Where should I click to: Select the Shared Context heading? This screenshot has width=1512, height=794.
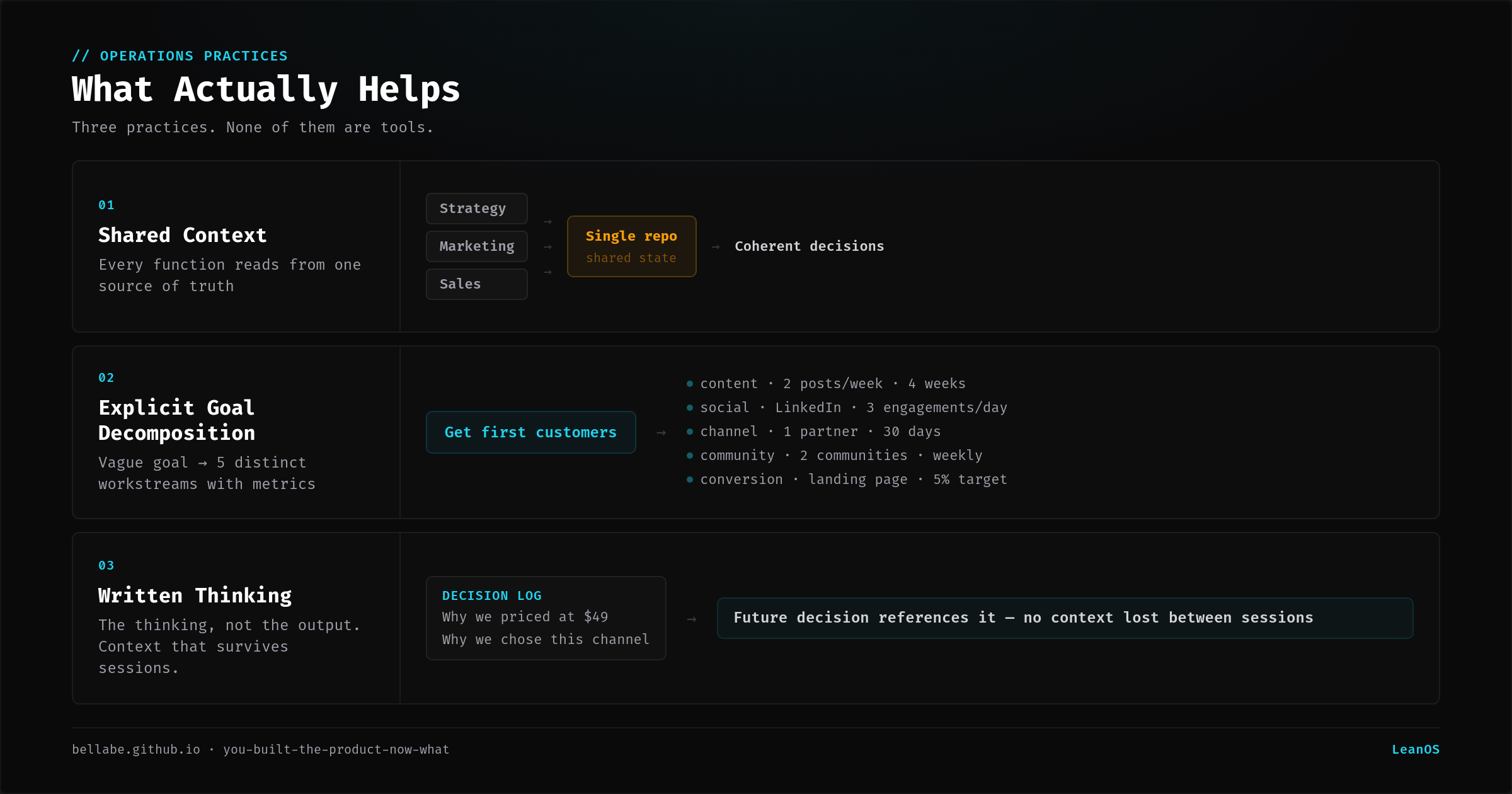183,235
